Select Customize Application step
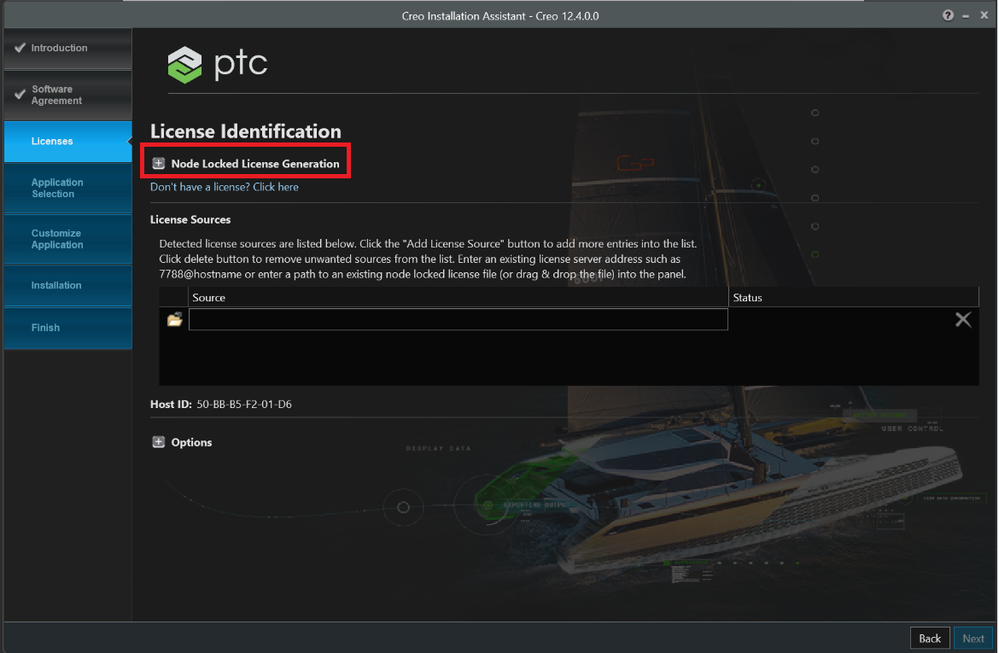 [68, 239]
